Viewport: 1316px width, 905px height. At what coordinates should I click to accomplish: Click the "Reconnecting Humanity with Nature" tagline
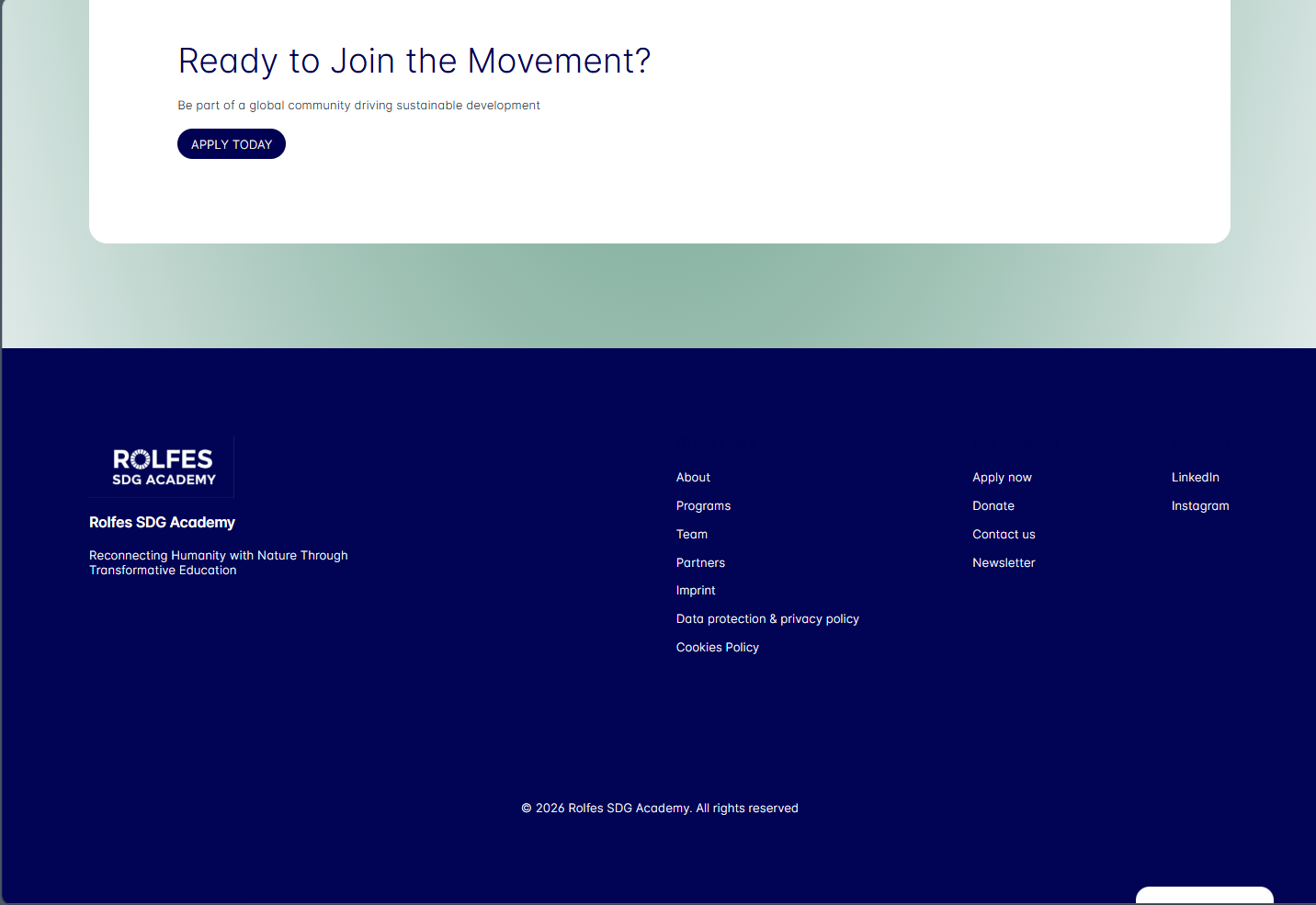point(218,562)
